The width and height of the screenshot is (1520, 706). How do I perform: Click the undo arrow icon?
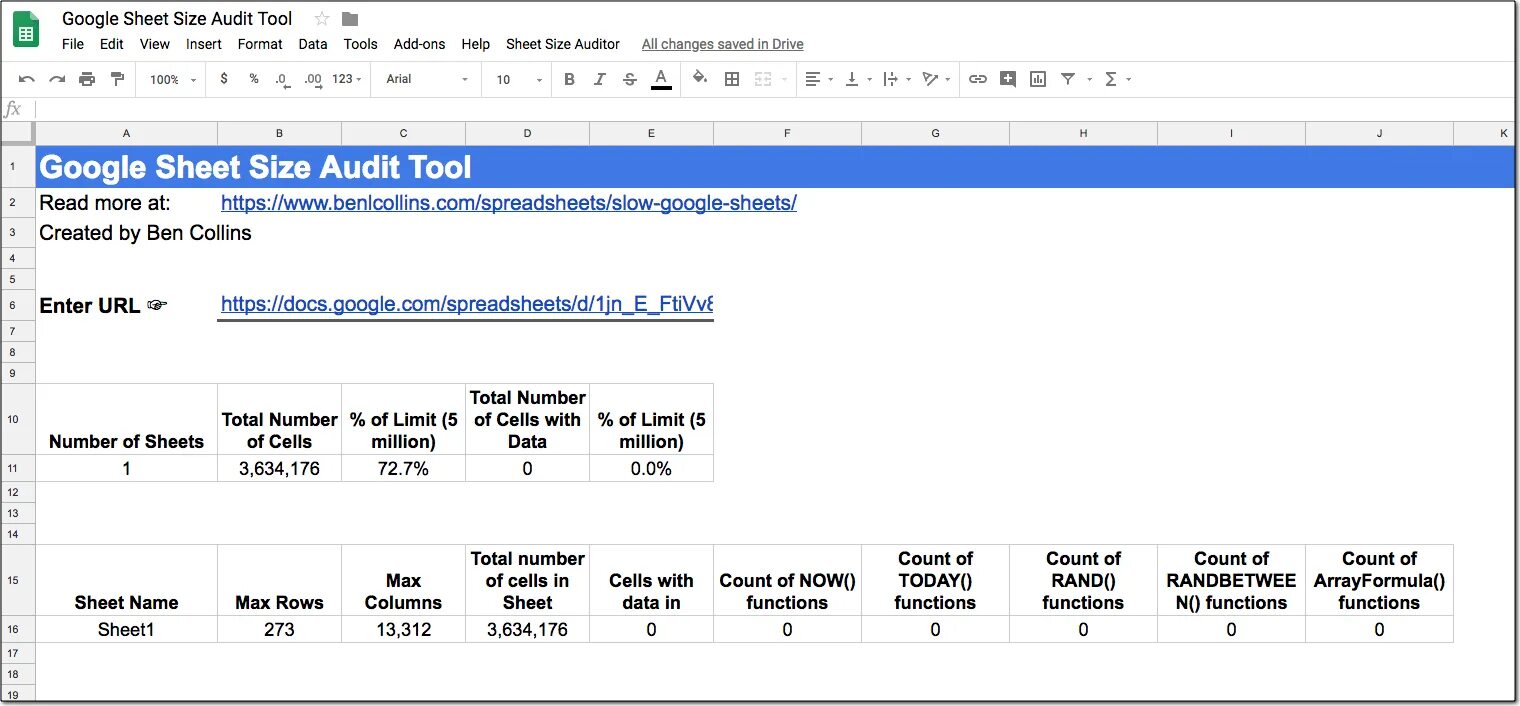coord(27,79)
